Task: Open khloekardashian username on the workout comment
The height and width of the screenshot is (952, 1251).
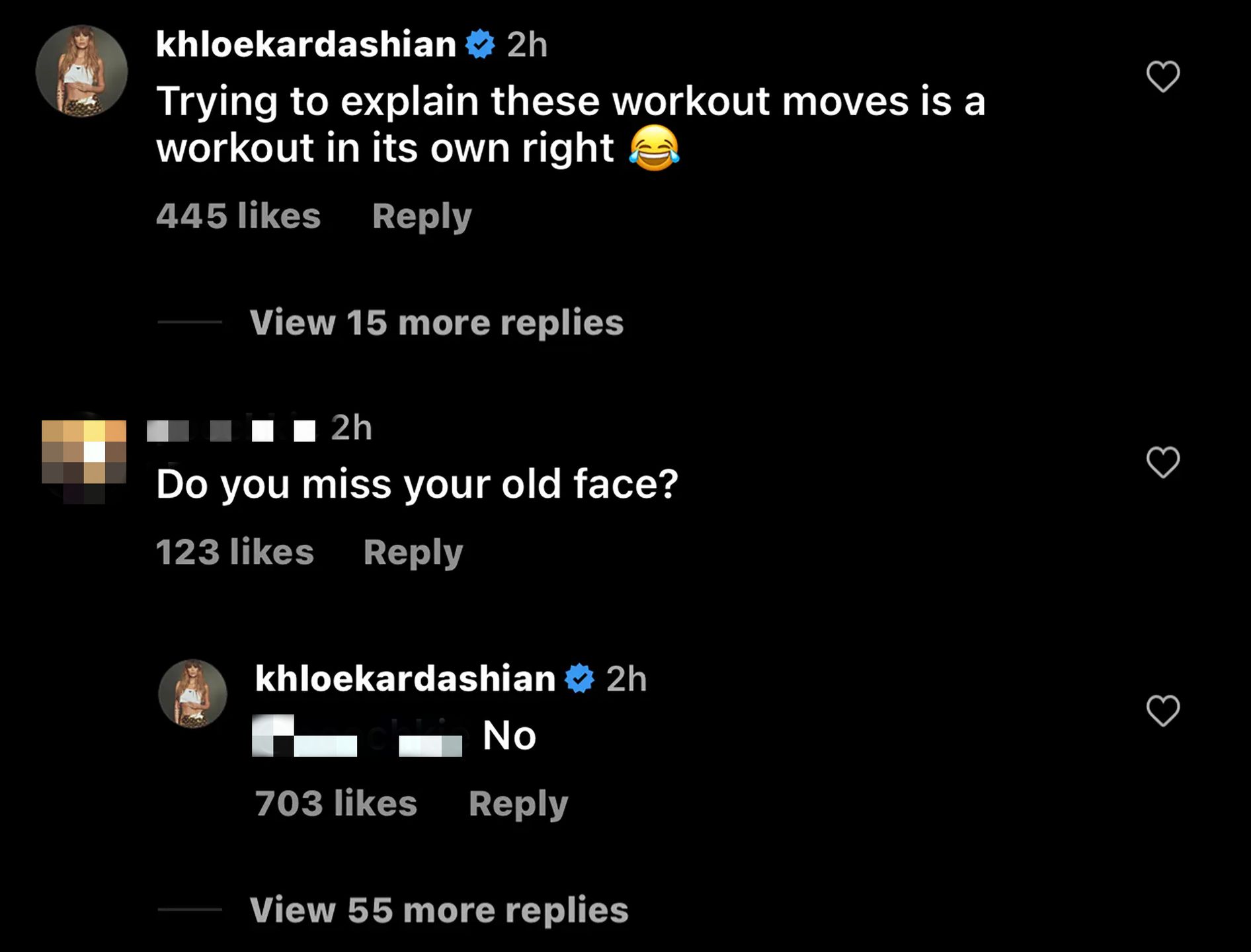Action: tap(305, 45)
